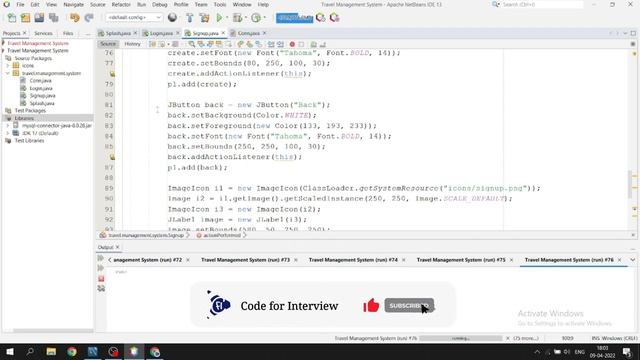Open the Tools menu
Screen dimensions: 640x360
point(220,4)
